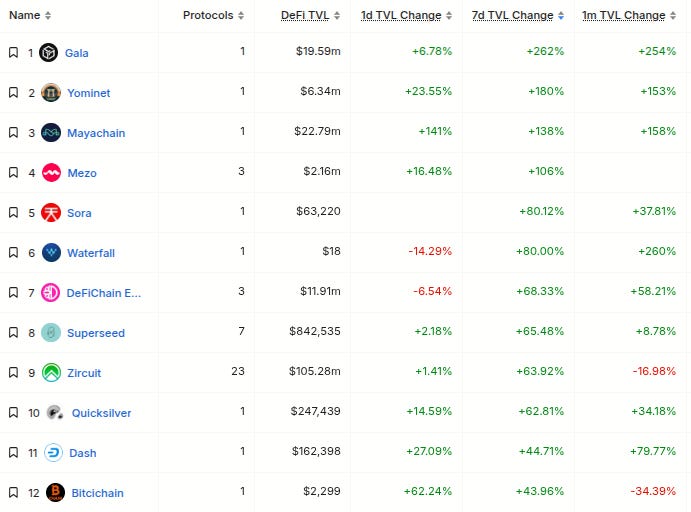This screenshot has height=512, width=691.
Task: Select Bitcichain's +62.24% 1d change
Action: (x=428, y=491)
